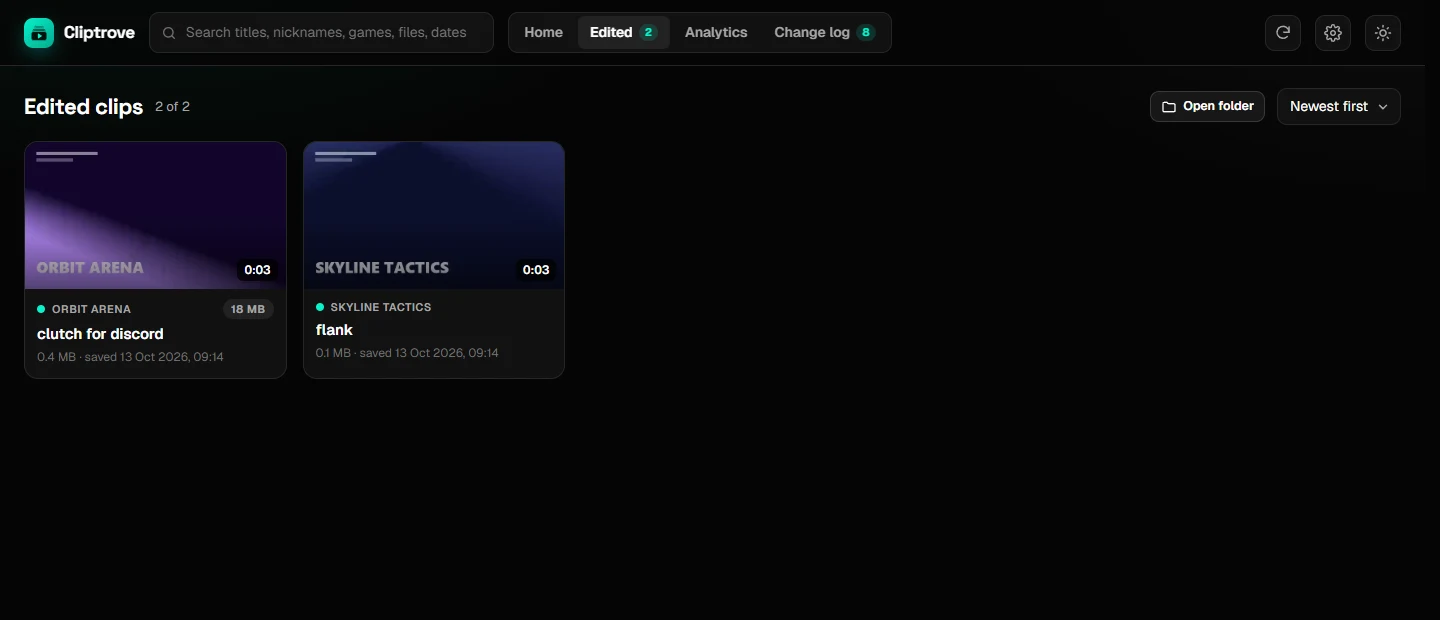This screenshot has width=1440, height=620.
Task: Click the search magnifier icon
Action: click(169, 33)
